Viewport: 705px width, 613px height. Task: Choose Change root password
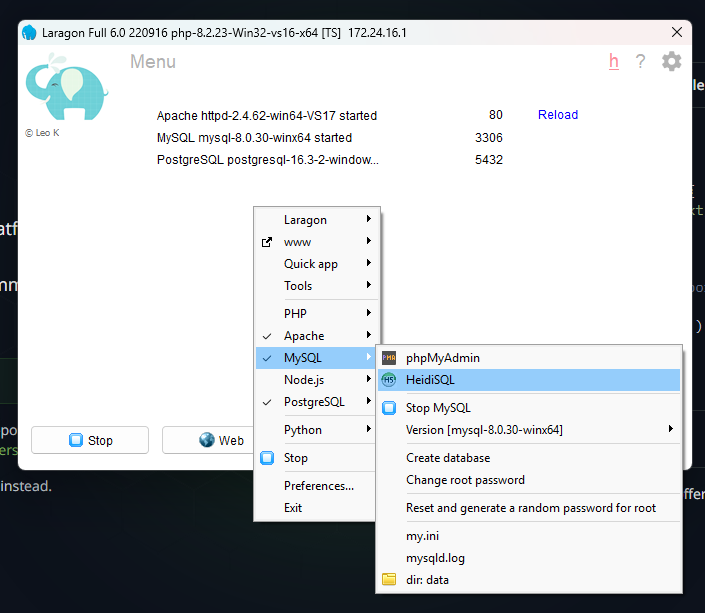tap(529, 480)
